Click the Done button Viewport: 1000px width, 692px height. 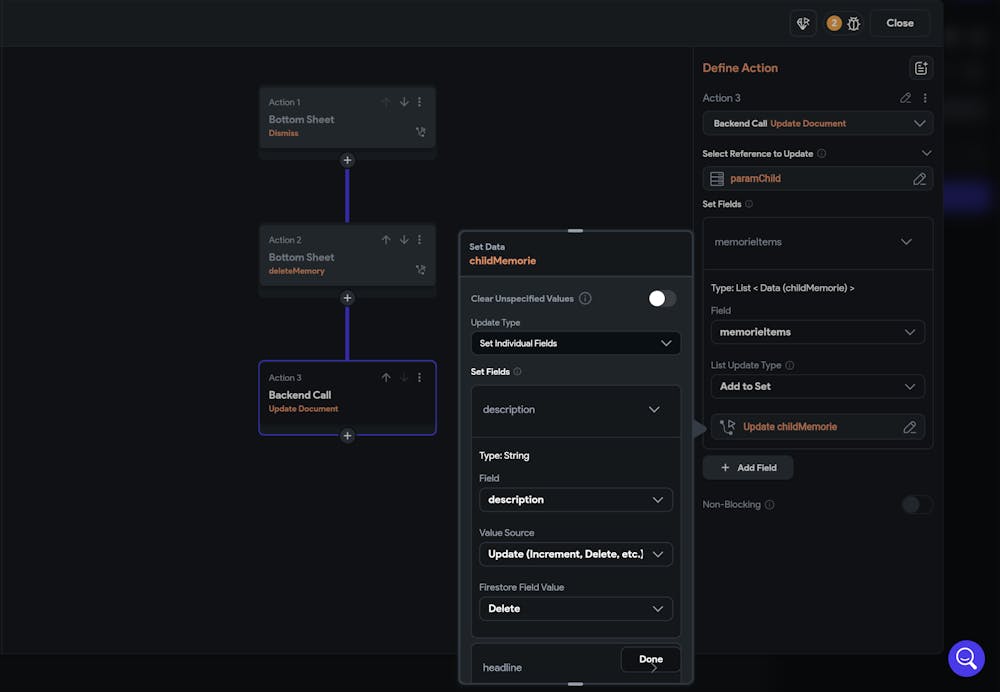point(651,659)
